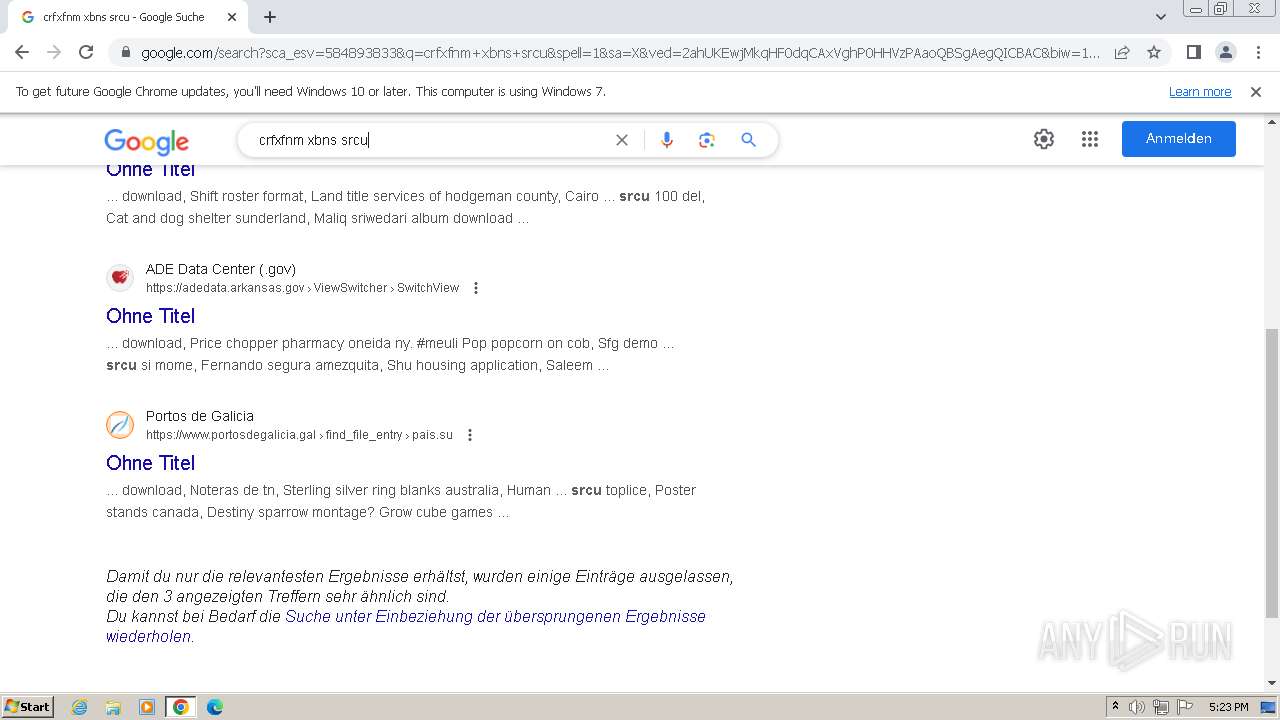
Task: Click the vertical page scrollbar thumb
Action: 1272,472
